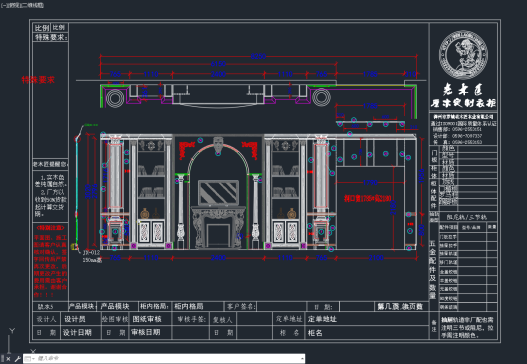The height and width of the screenshot is (364, 527).
Task: Select the 审核日期 title block field
Action: [146, 332]
